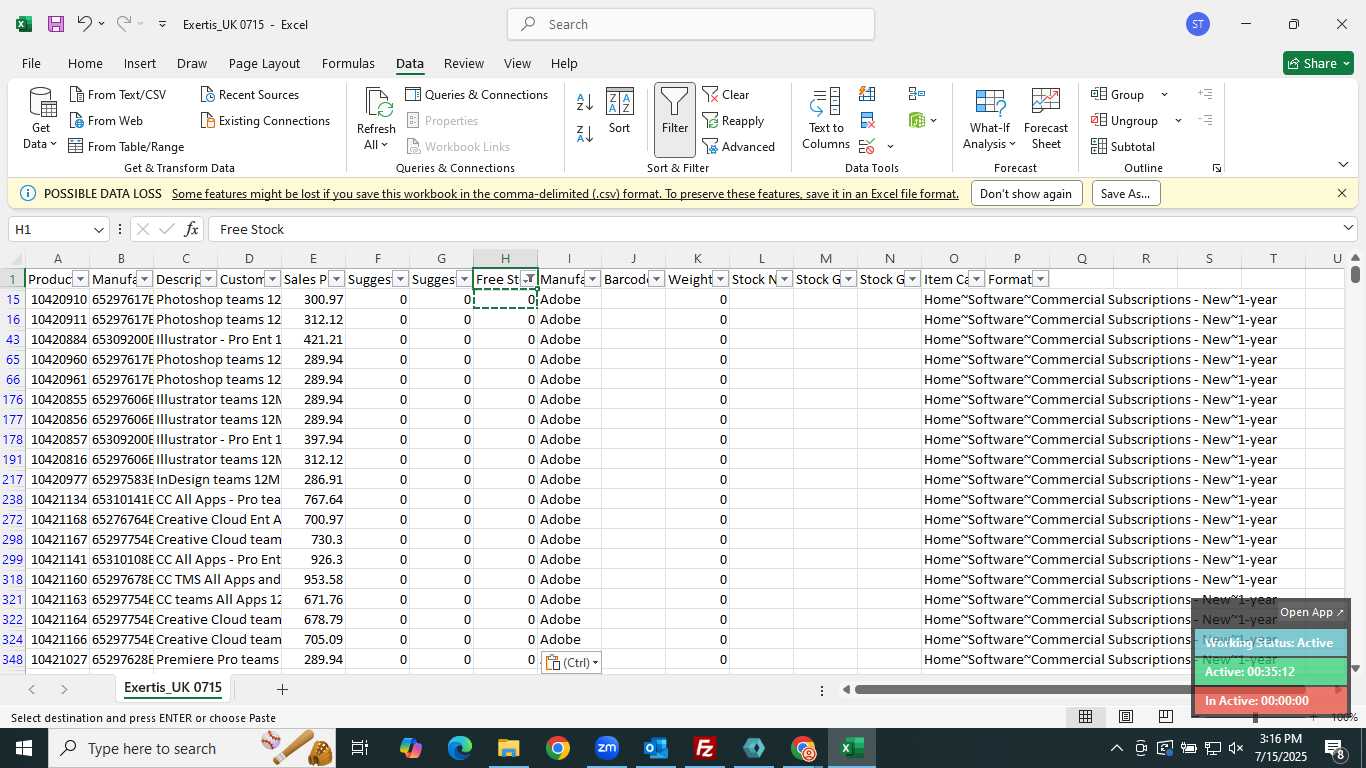Image resolution: width=1366 pixels, height=768 pixels.
Task: Open the Name Box dropdown
Action: coord(98,230)
